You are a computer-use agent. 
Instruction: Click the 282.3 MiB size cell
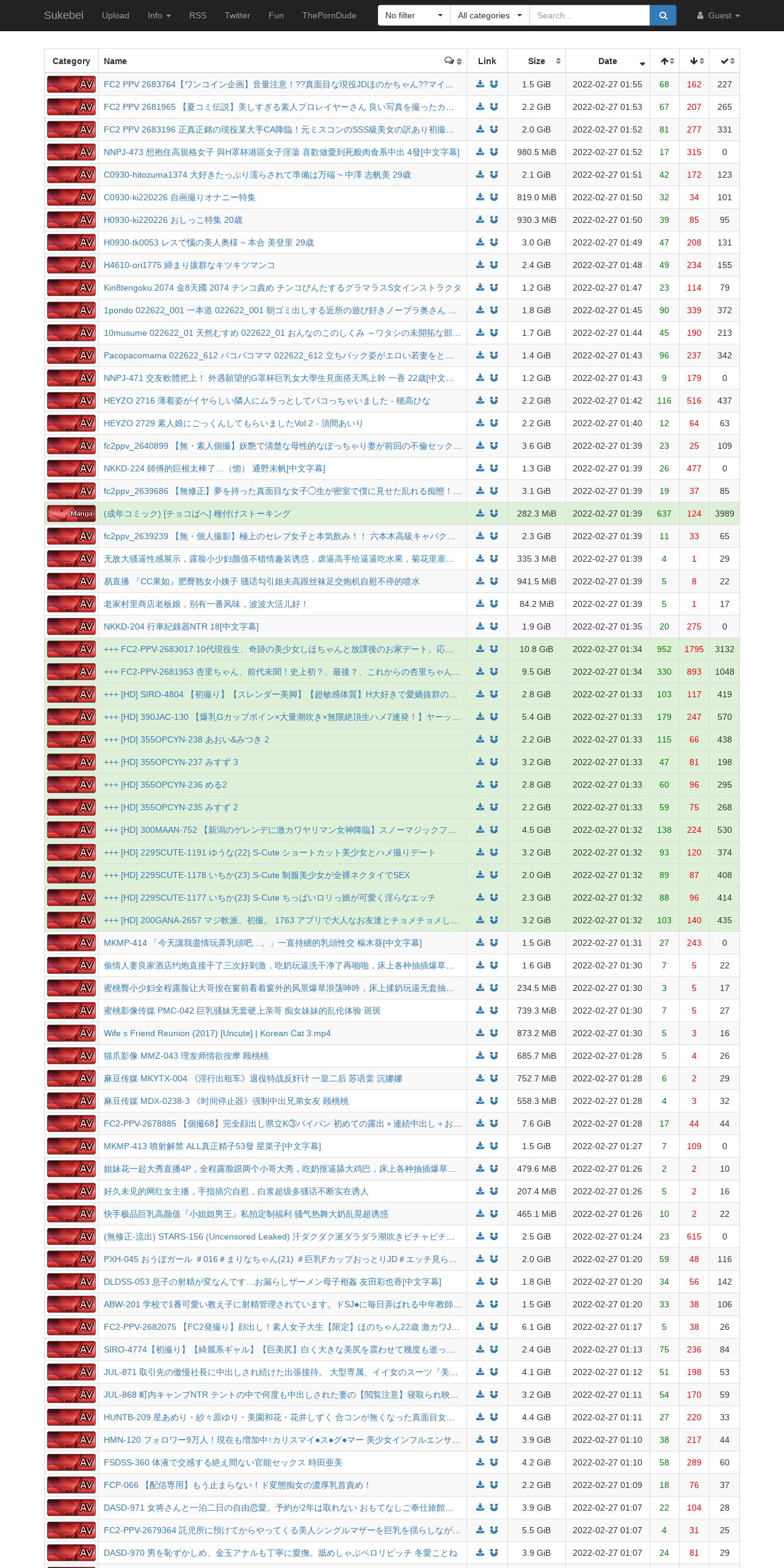[537, 514]
